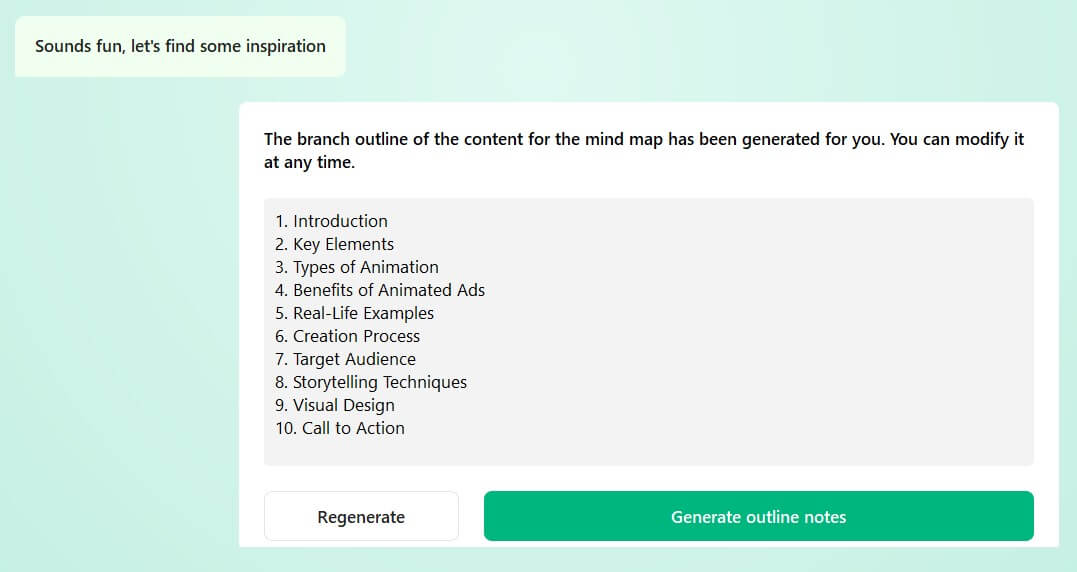Click the blank gray area right of "1. Introduction"
1077x572 pixels.
(700, 221)
